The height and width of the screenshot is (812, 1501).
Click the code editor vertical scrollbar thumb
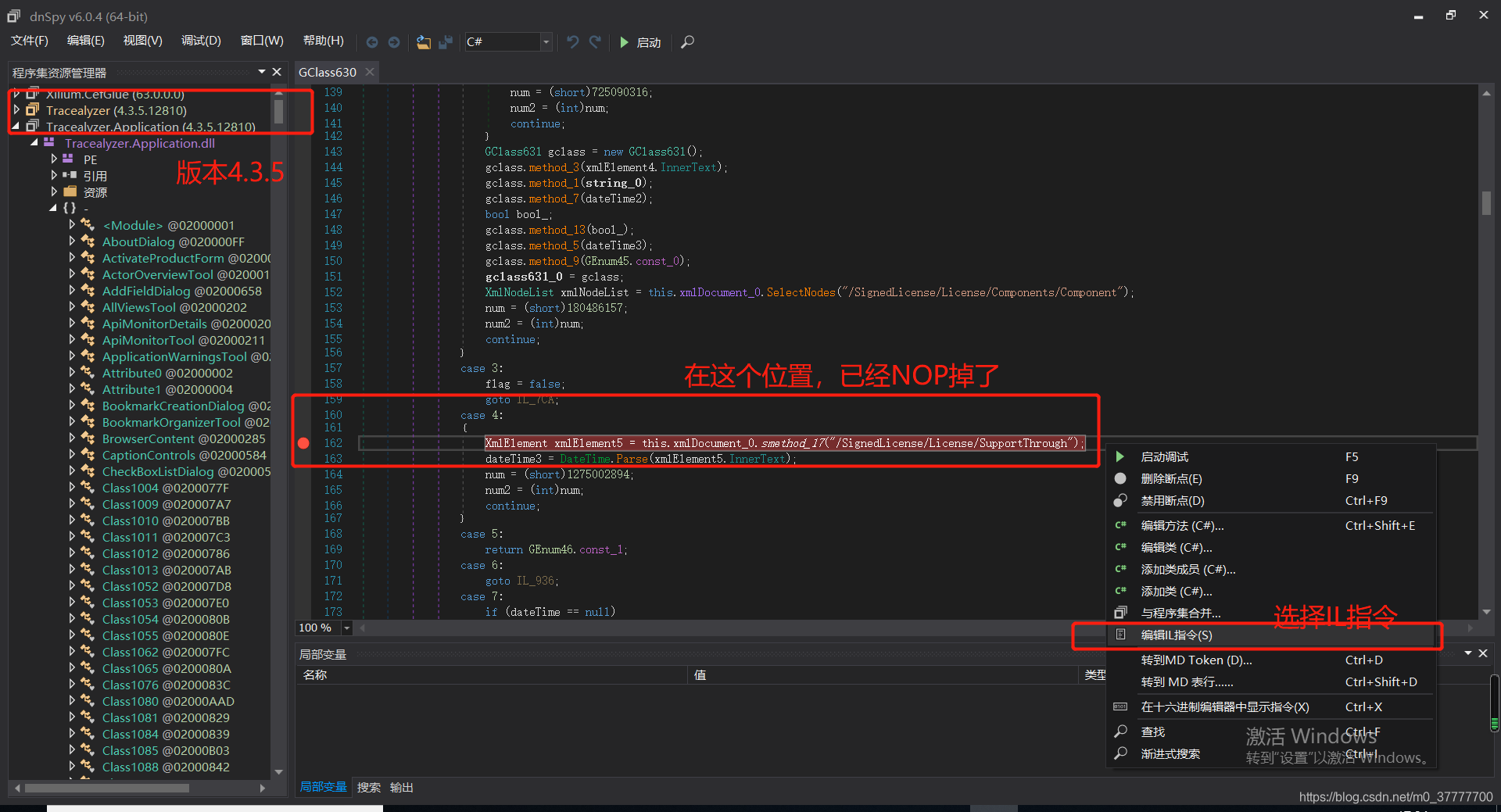click(1486, 202)
